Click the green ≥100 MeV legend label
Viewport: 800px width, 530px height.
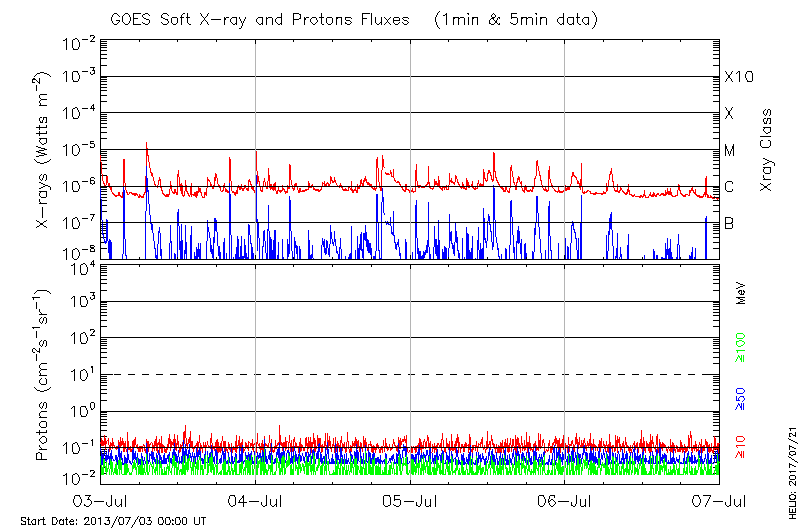(x=741, y=349)
